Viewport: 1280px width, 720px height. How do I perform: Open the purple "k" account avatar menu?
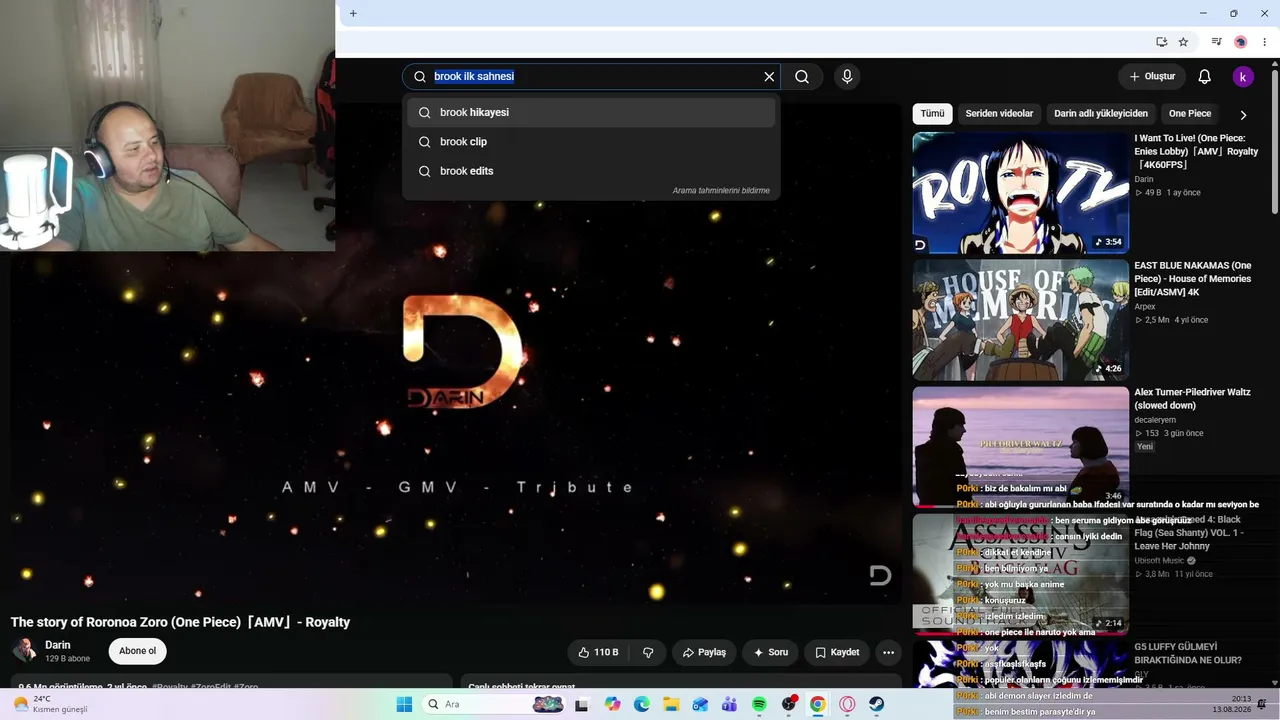pyautogui.click(x=1243, y=77)
